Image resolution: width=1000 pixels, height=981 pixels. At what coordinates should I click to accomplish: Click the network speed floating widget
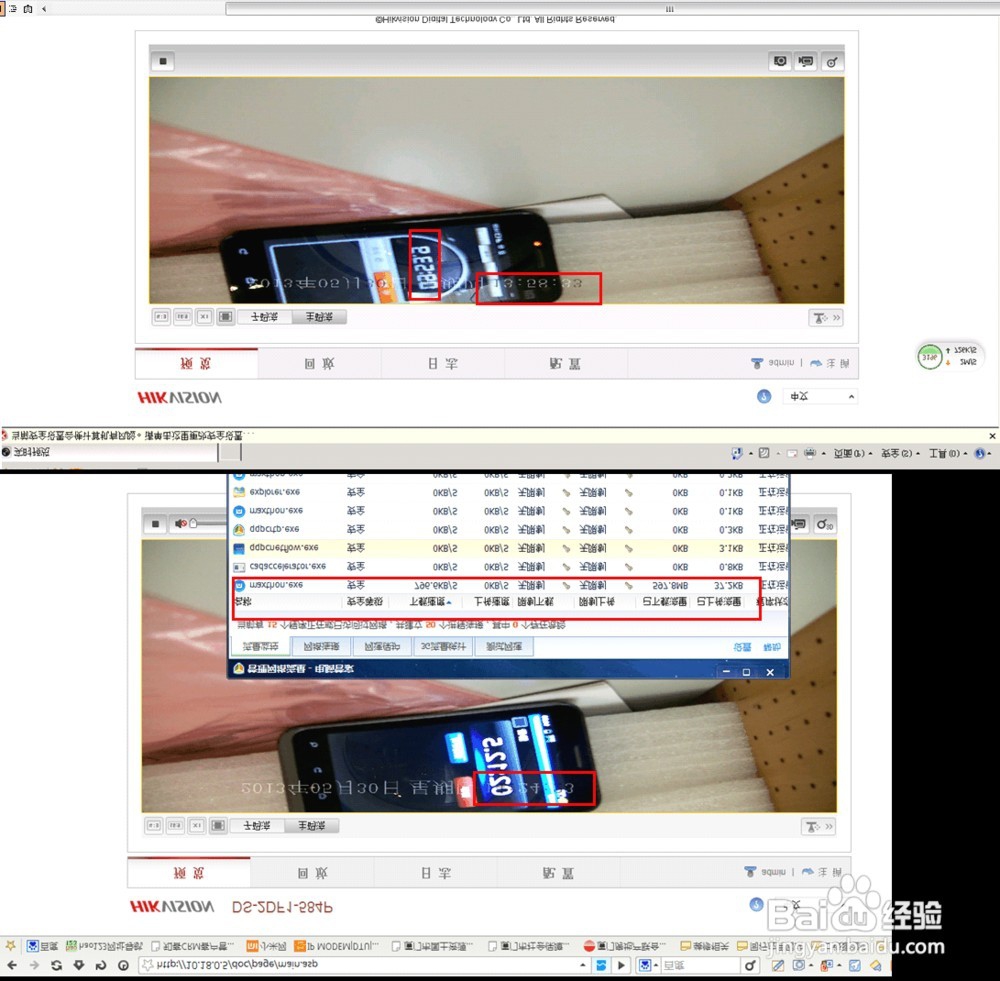pyautogui.click(x=950, y=356)
